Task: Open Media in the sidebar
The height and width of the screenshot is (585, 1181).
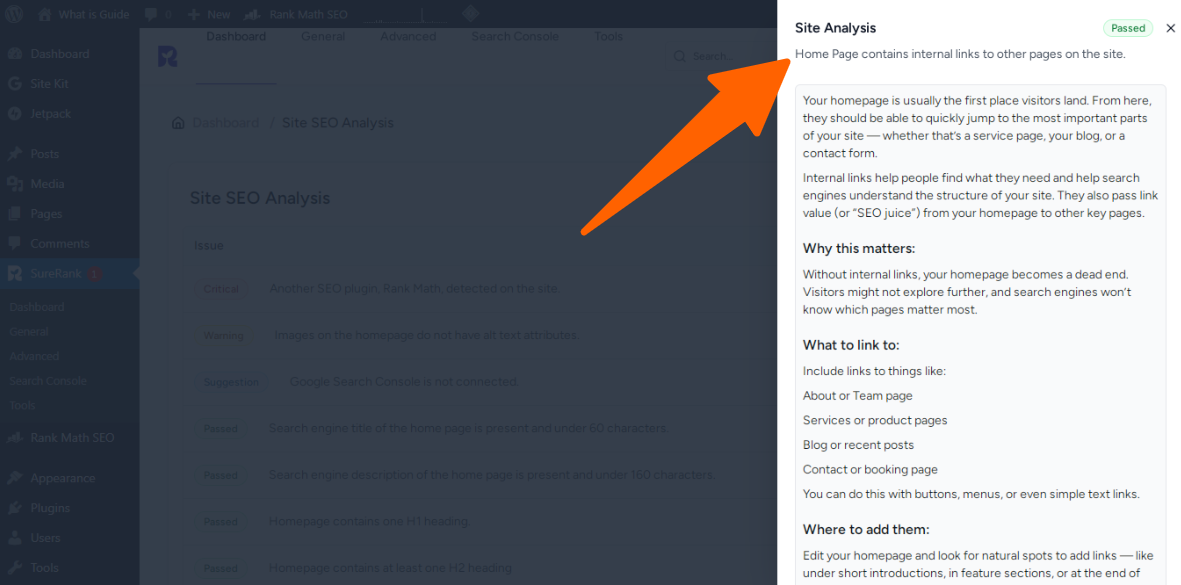Action: [47, 184]
